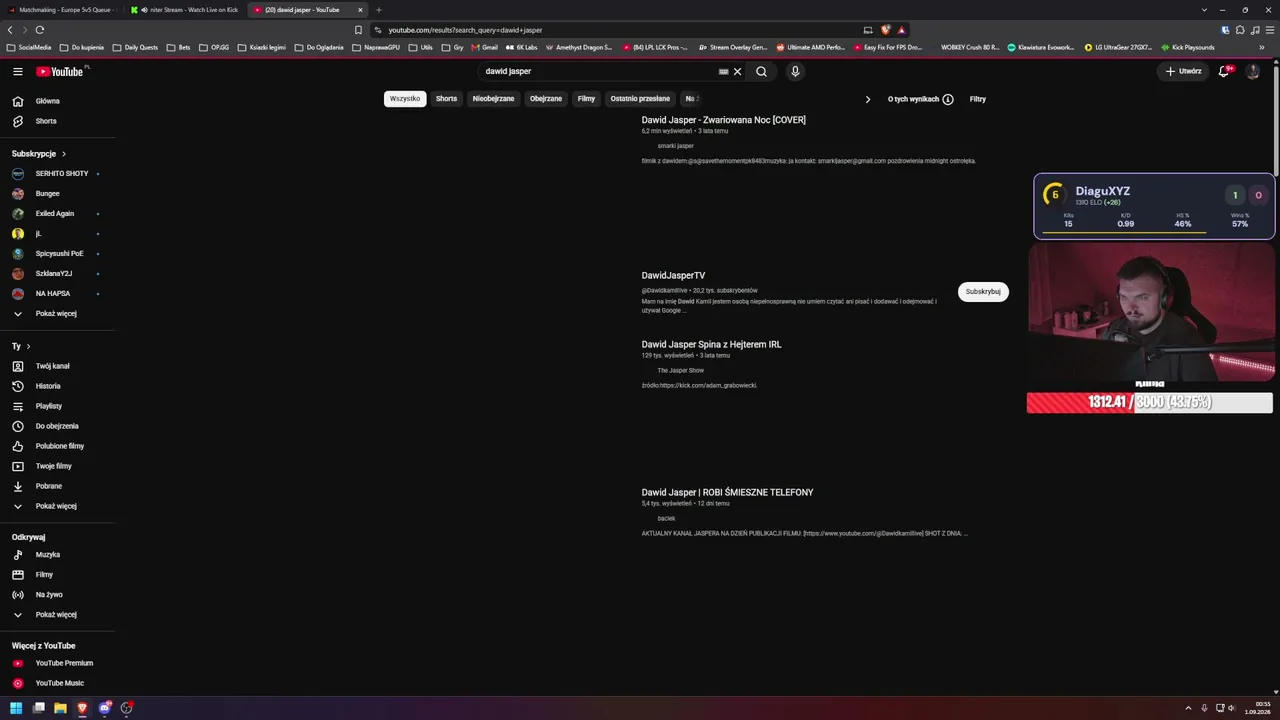Open the account avatar menu
The width and height of the screenshot is (1280, 720).
point(1252,72)
